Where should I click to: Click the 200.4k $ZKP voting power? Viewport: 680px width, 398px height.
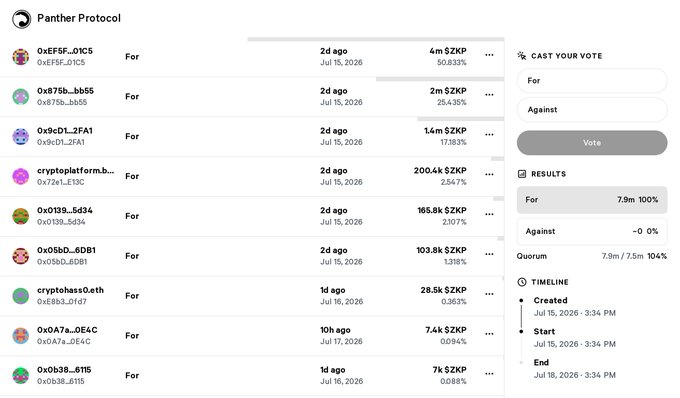pos(440,171)
